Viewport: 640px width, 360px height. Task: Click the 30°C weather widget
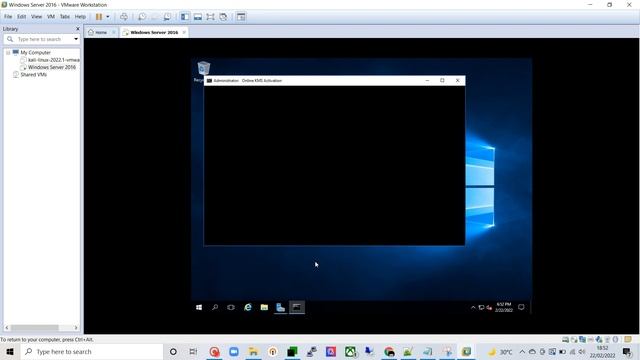[500, 351]
